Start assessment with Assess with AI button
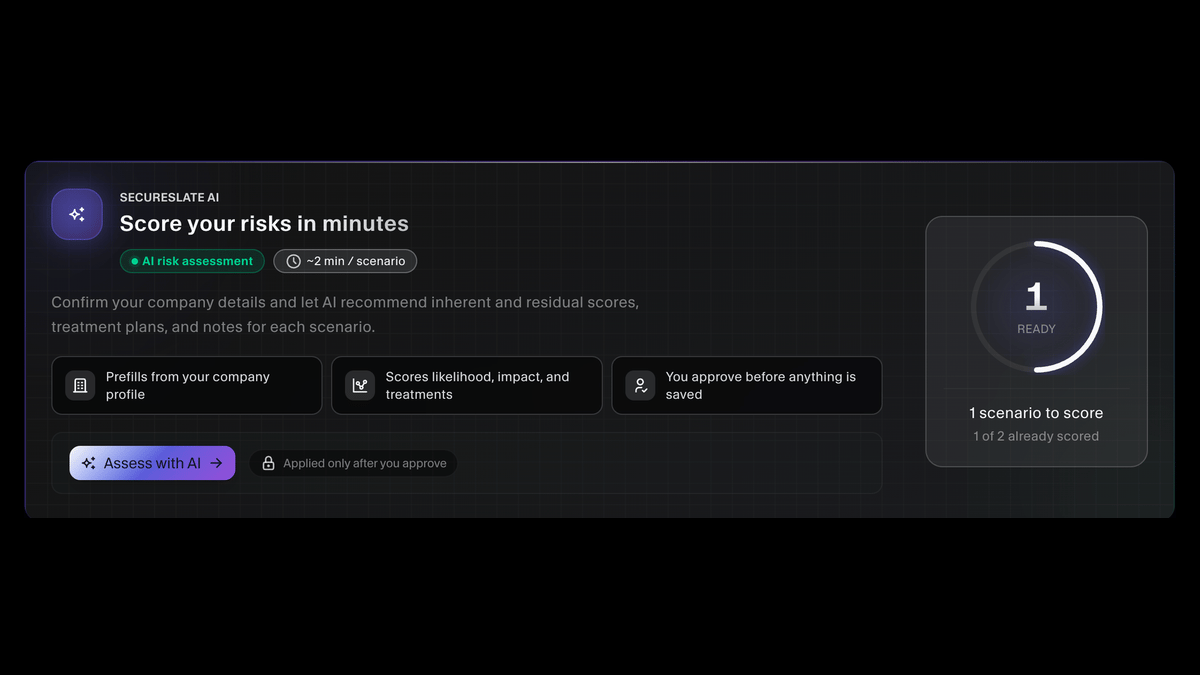1200x675 pixels. [152, 463]
